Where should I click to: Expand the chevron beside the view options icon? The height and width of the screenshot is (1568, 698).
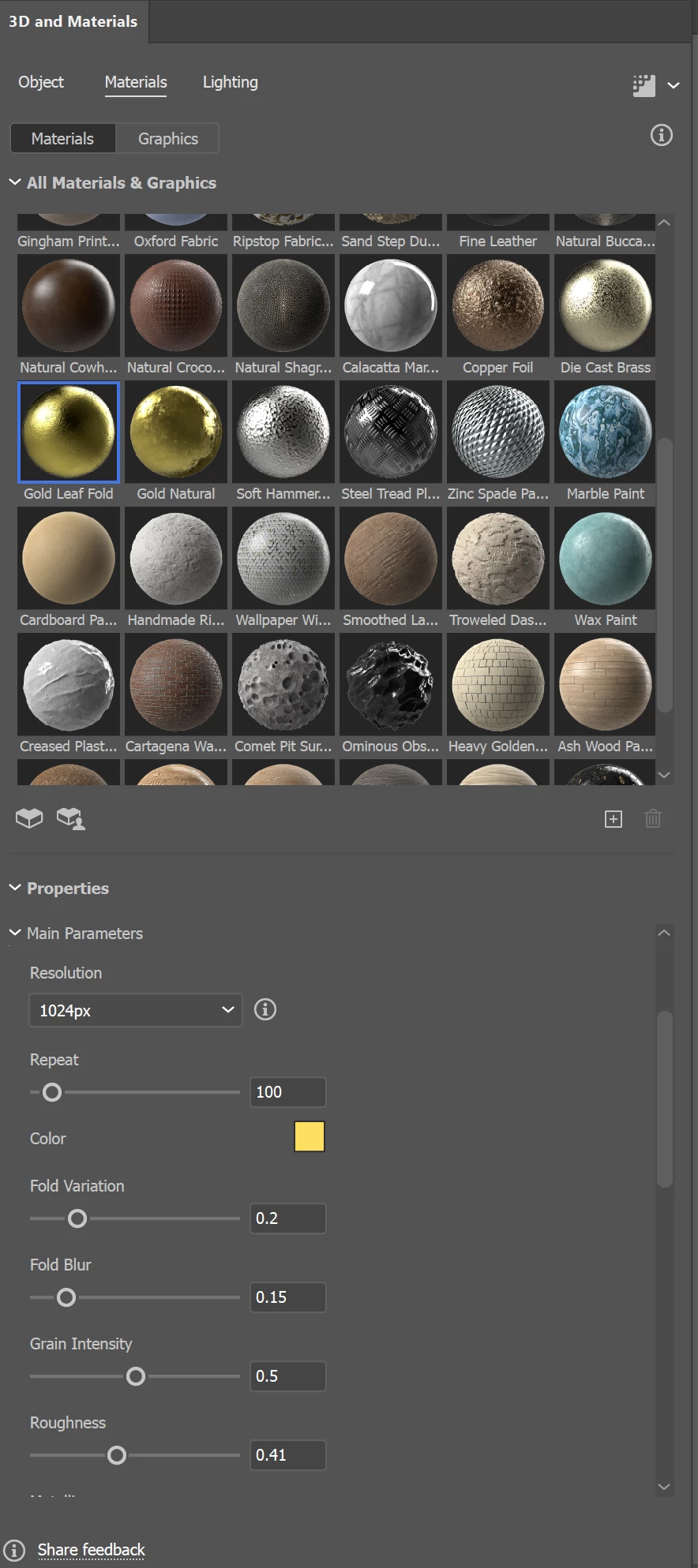click(x=674, y=85)
